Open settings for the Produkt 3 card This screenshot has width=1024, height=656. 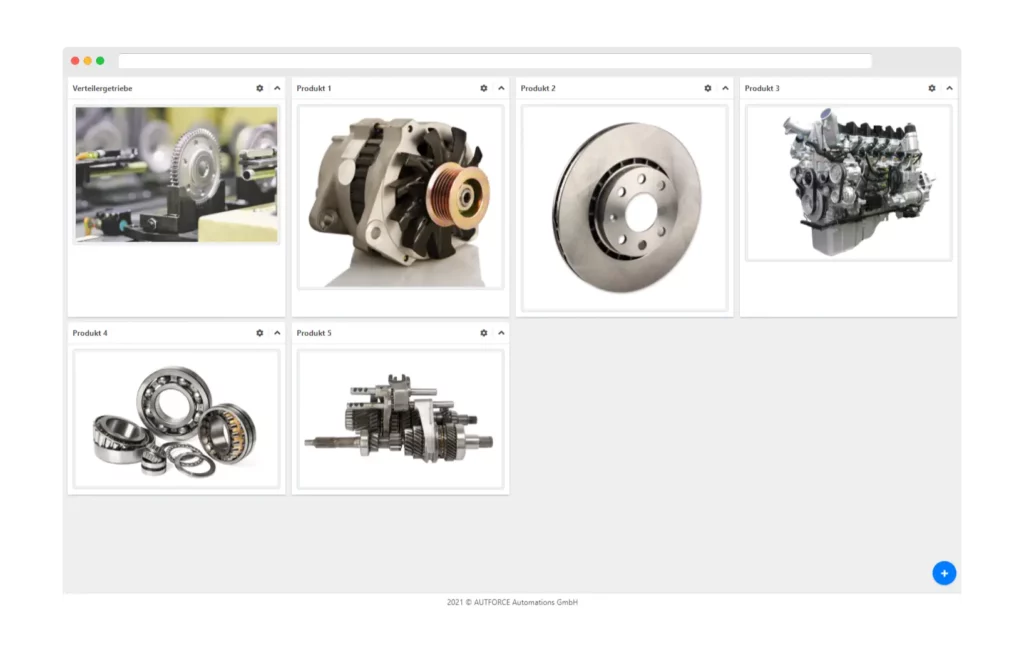(x=932, y=88)
